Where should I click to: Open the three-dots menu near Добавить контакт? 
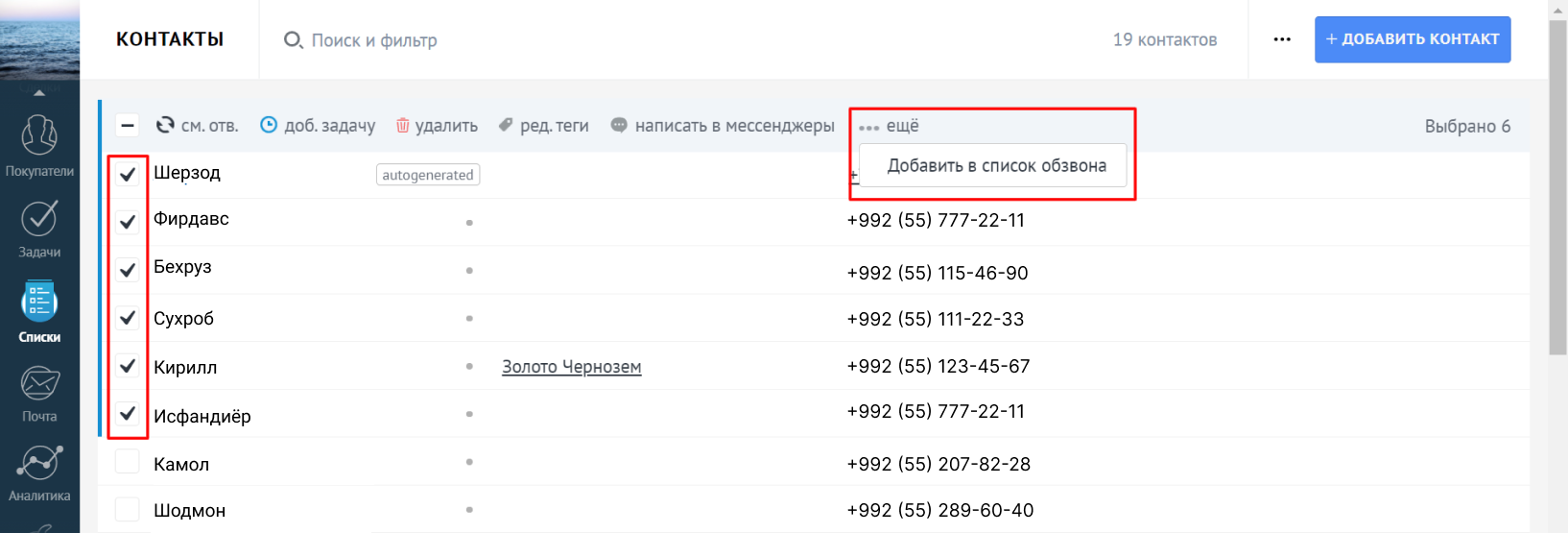pos(1282,39)
